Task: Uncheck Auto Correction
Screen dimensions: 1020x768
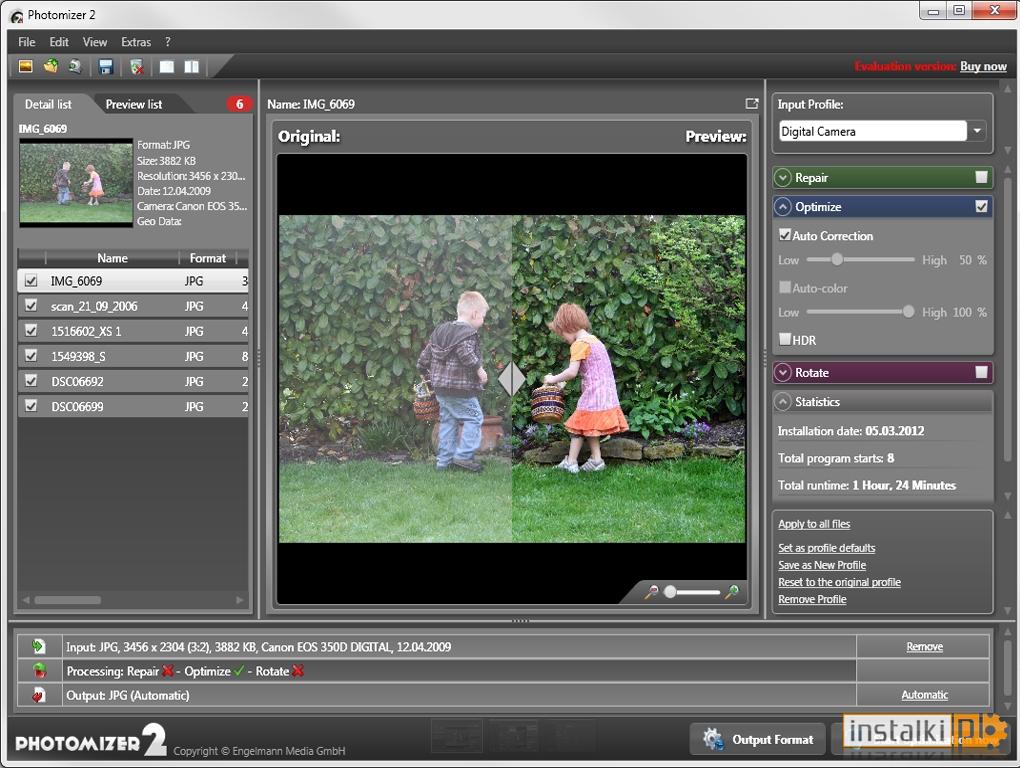Action: point(785,235)
